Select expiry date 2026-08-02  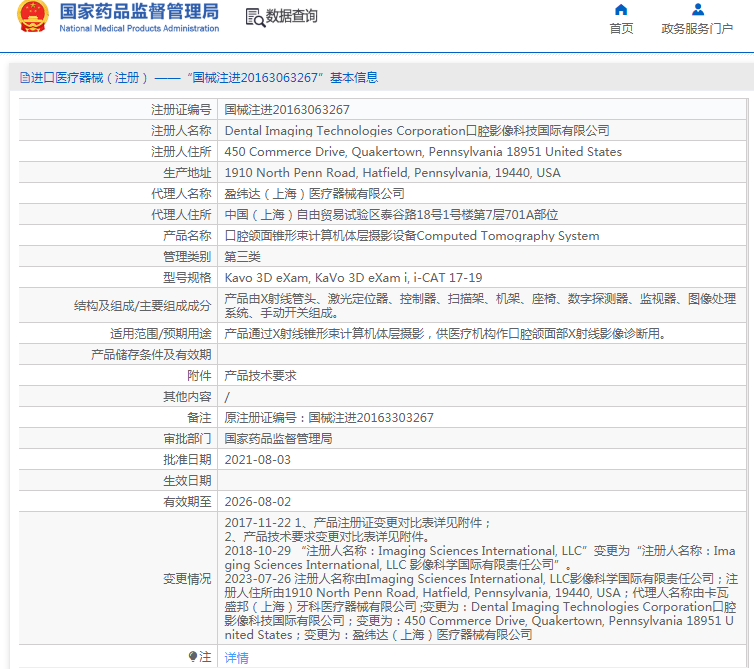(258, 502)
